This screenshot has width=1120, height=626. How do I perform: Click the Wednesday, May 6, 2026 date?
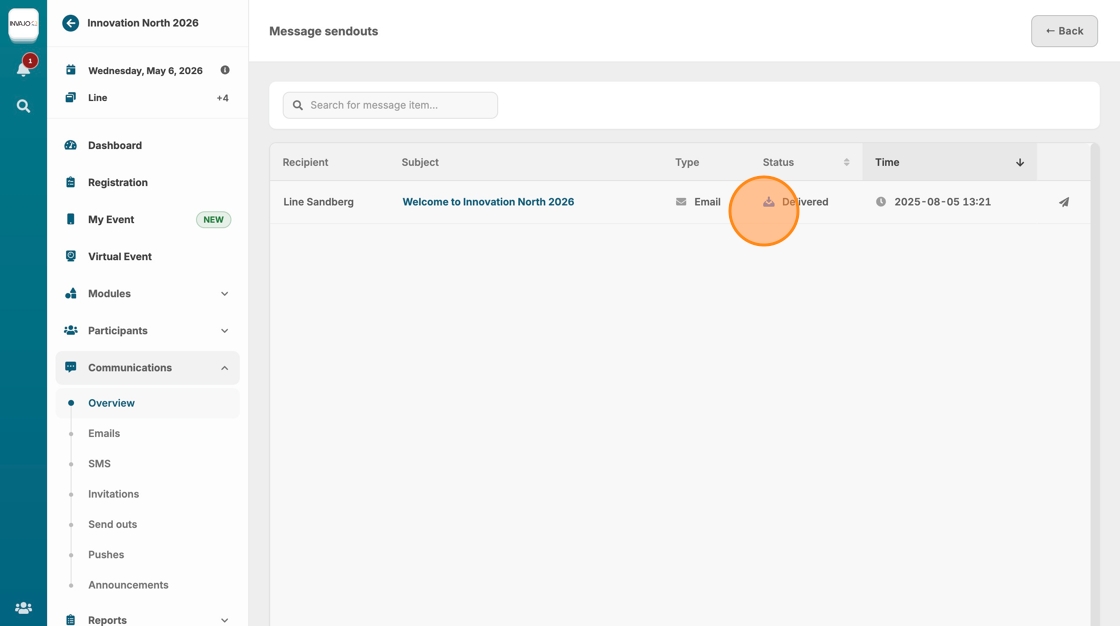(x=145, y=70)
